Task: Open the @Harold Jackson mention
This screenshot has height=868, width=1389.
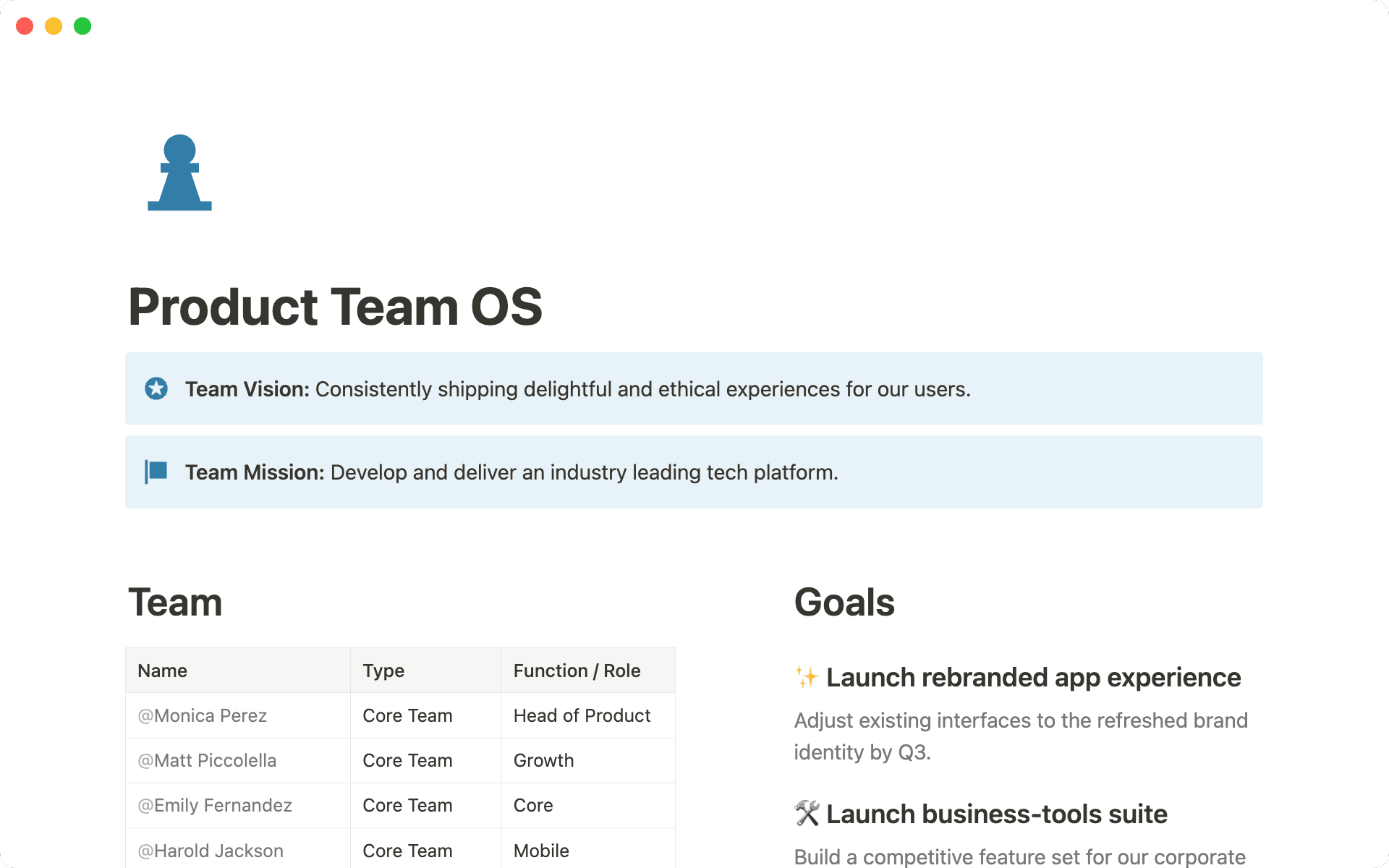Action: (209, 850)
